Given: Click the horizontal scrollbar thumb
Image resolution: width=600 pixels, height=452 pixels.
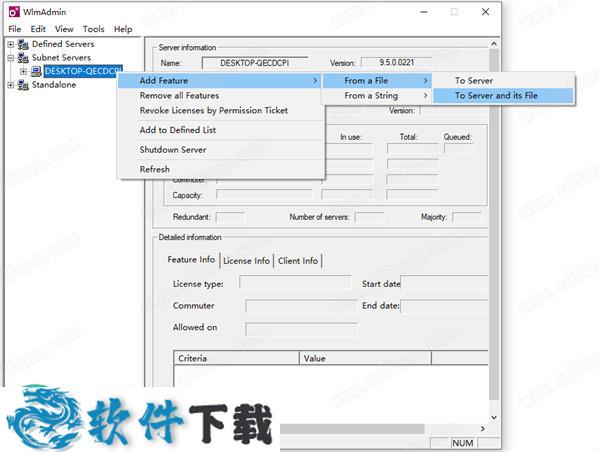Looking at the screenshot, I should [352, 429].
